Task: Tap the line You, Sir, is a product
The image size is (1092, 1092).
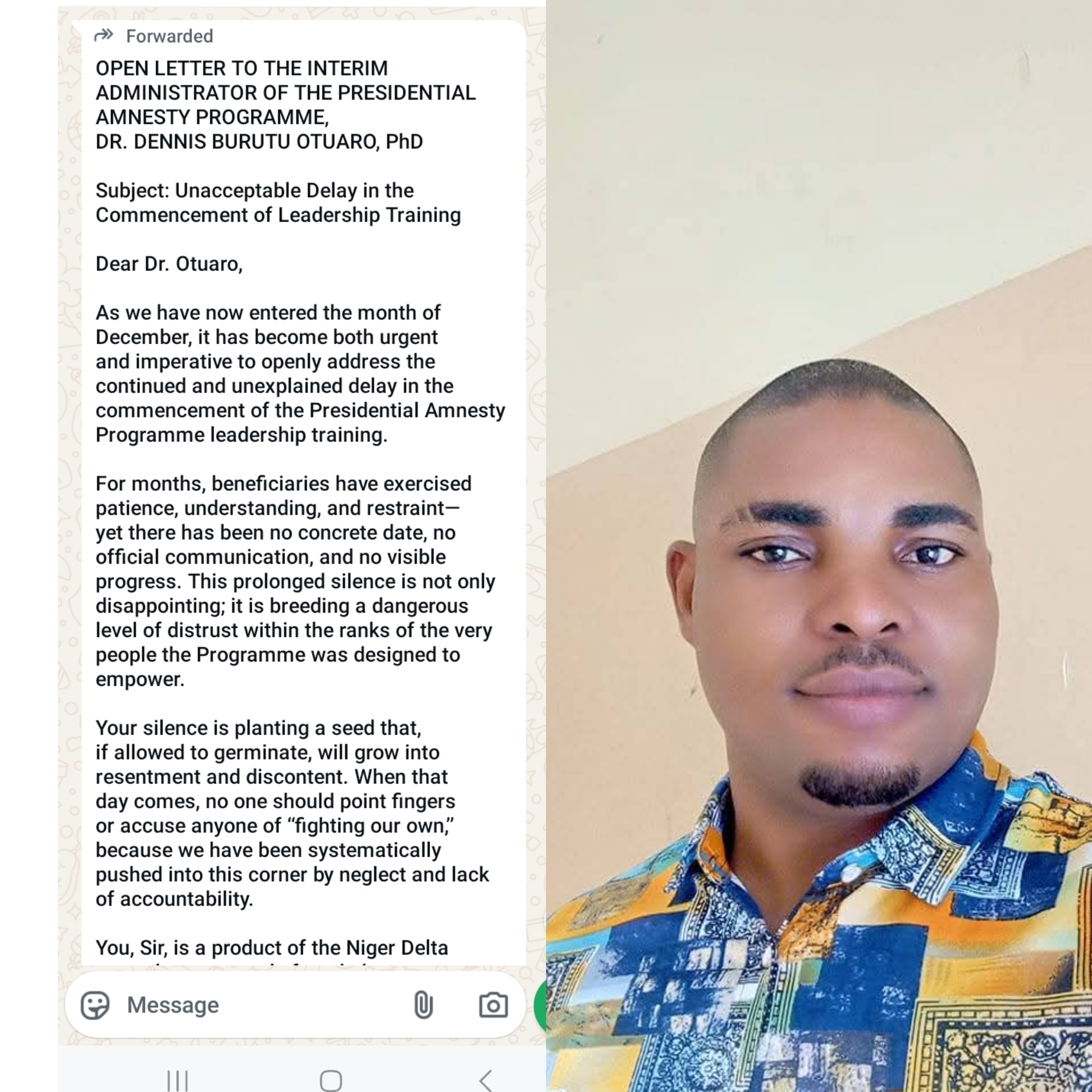Action: (272, 948)
